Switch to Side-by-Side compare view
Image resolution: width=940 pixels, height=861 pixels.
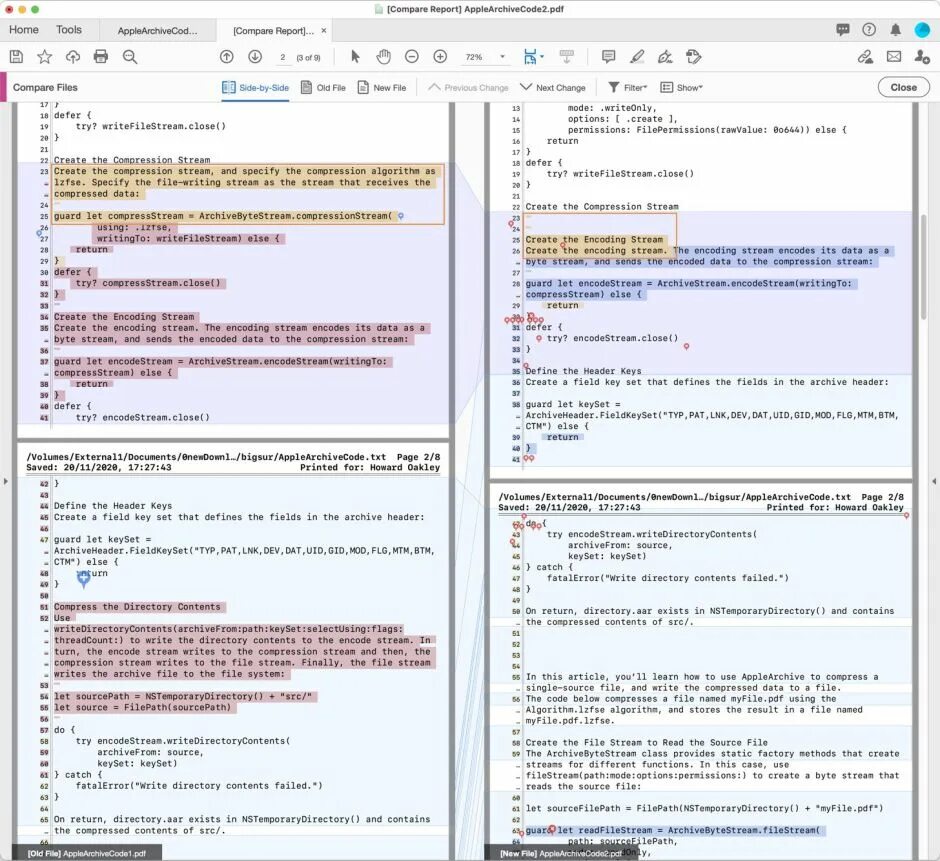point(255,88)
